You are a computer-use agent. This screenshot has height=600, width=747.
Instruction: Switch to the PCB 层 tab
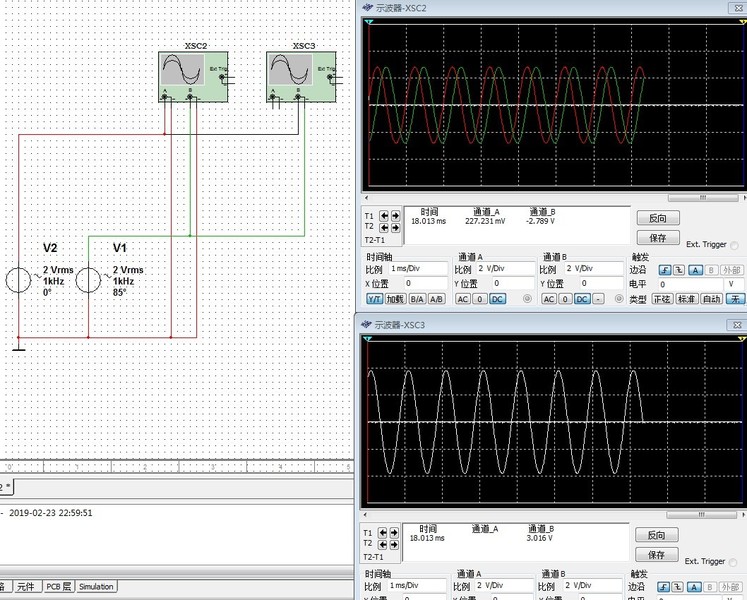pos(57,587)
